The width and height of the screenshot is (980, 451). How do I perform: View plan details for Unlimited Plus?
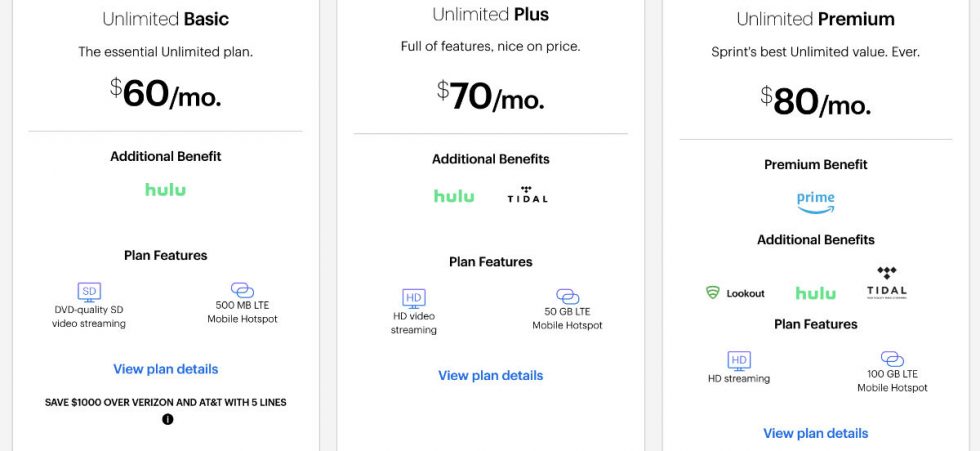pos(490,375)
